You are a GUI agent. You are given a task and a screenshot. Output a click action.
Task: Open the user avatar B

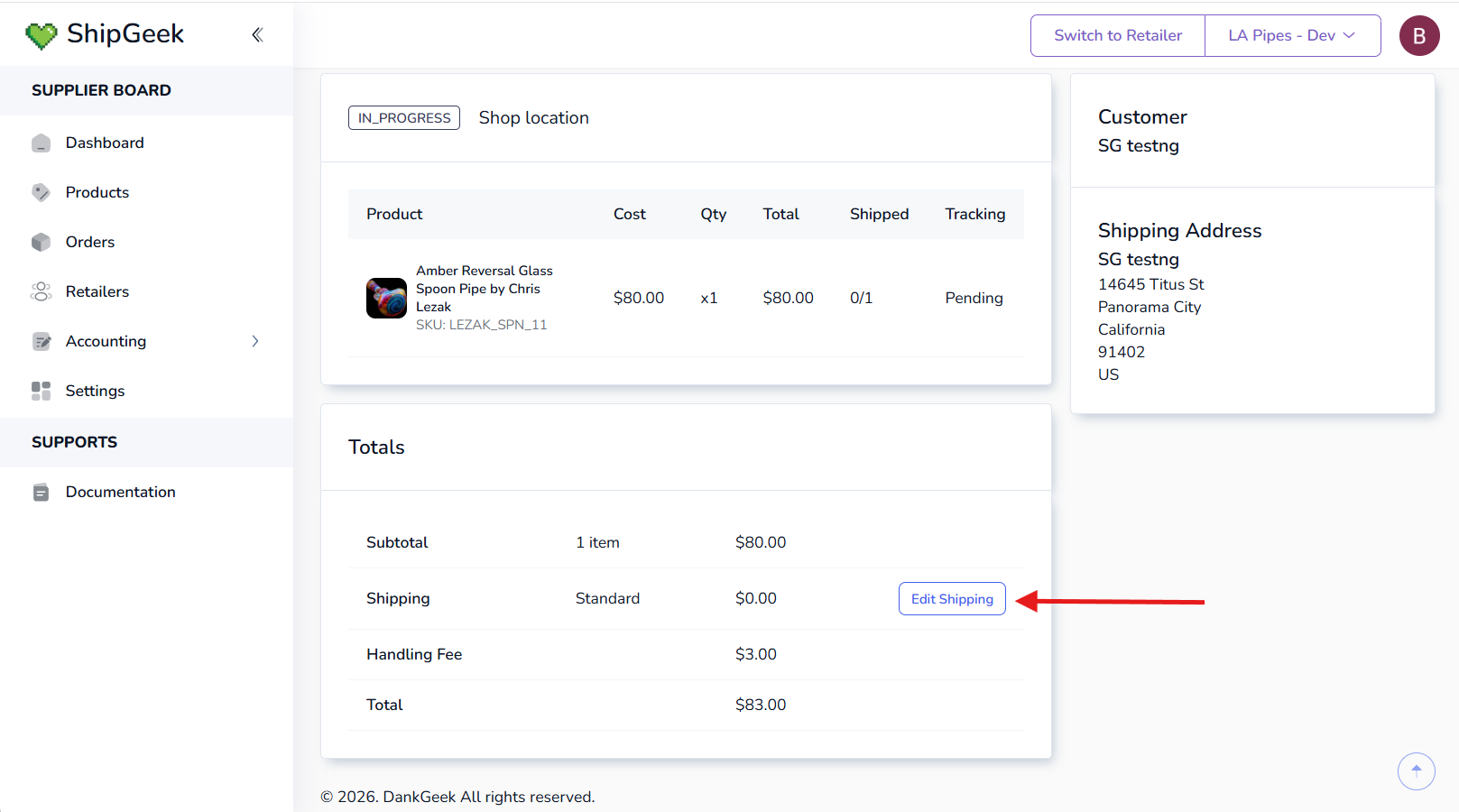pos(1419,35)
